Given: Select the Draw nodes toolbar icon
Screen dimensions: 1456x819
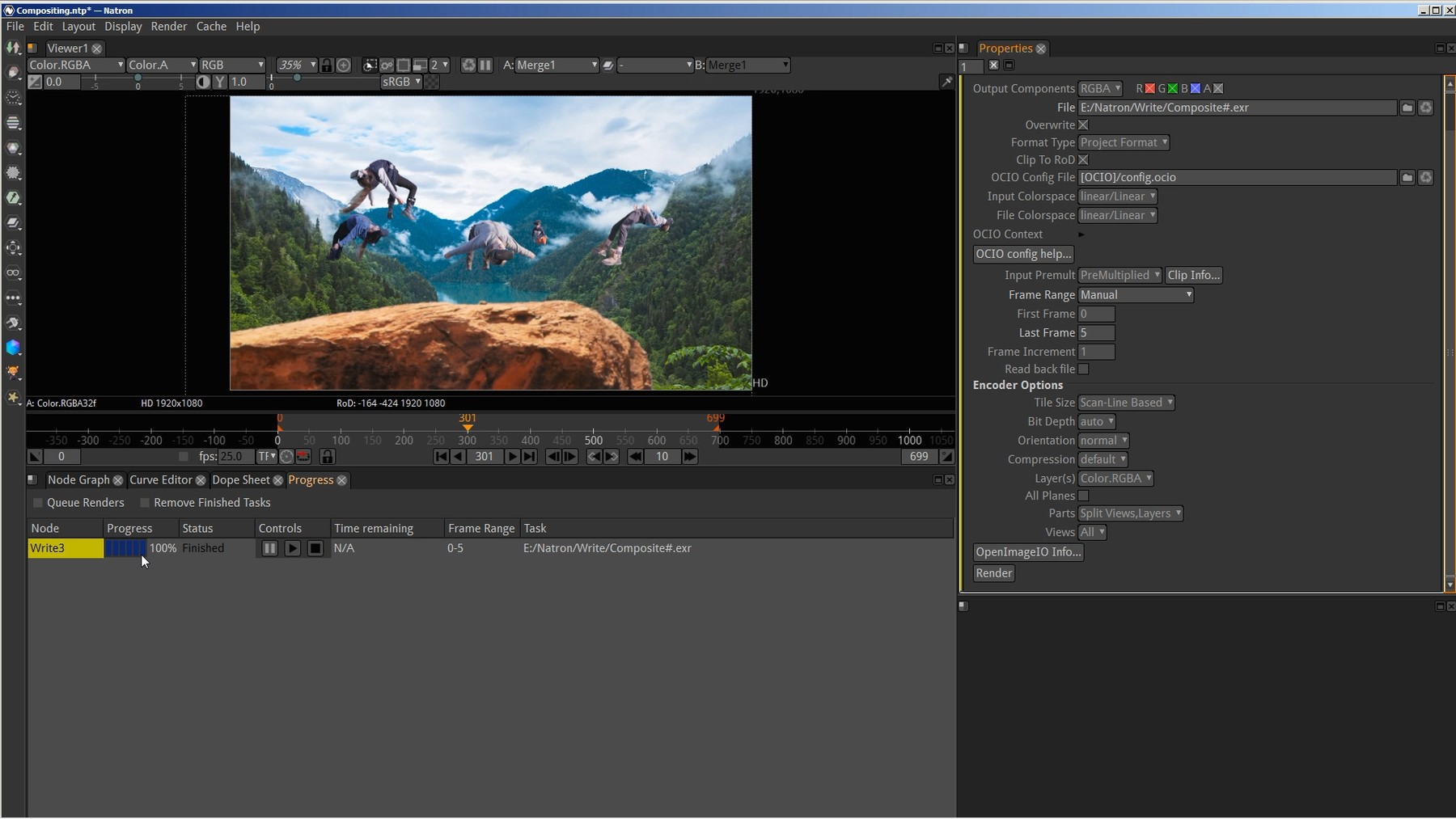Looking at the screenshot, I should click(13, 74).
